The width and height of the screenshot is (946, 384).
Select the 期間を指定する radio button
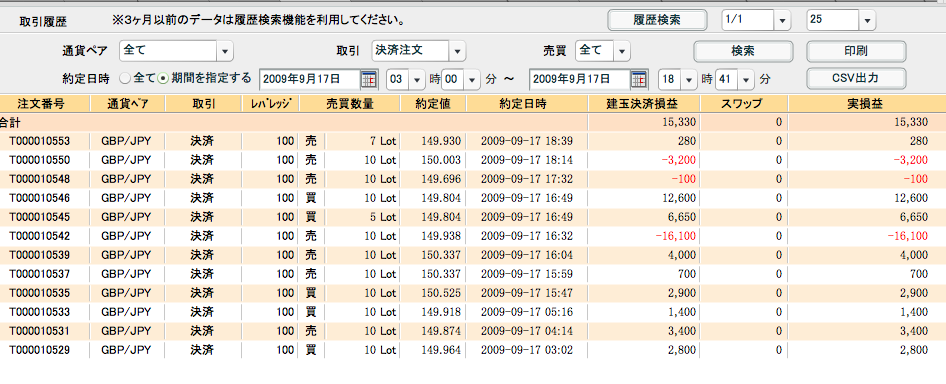point(162,78)
